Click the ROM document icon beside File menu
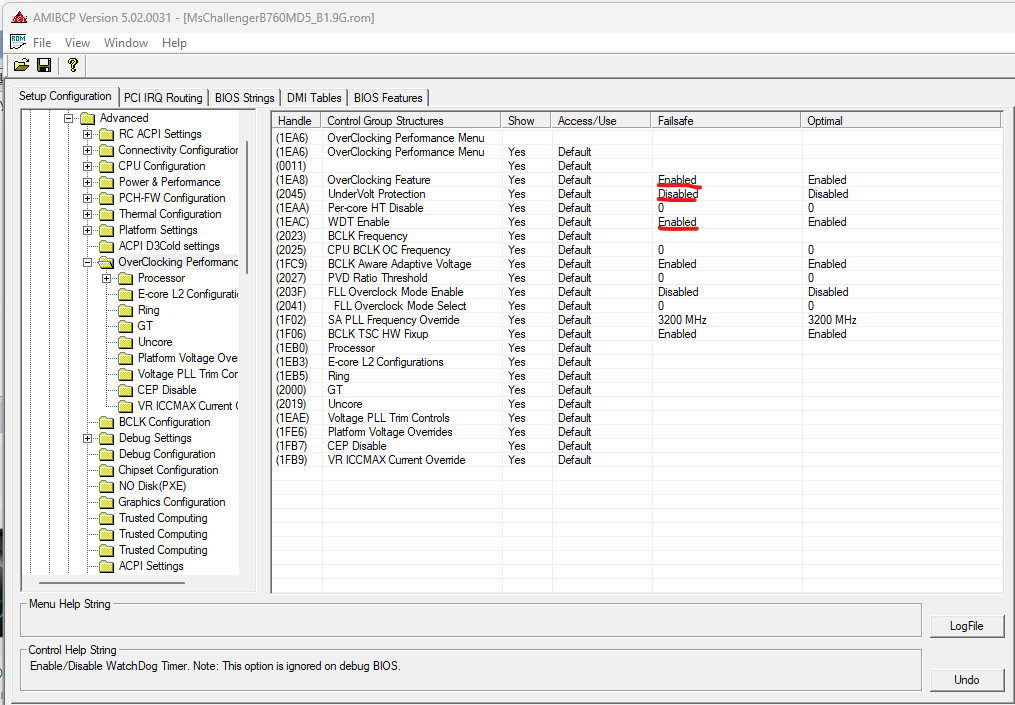 click(x=18, y=42)
